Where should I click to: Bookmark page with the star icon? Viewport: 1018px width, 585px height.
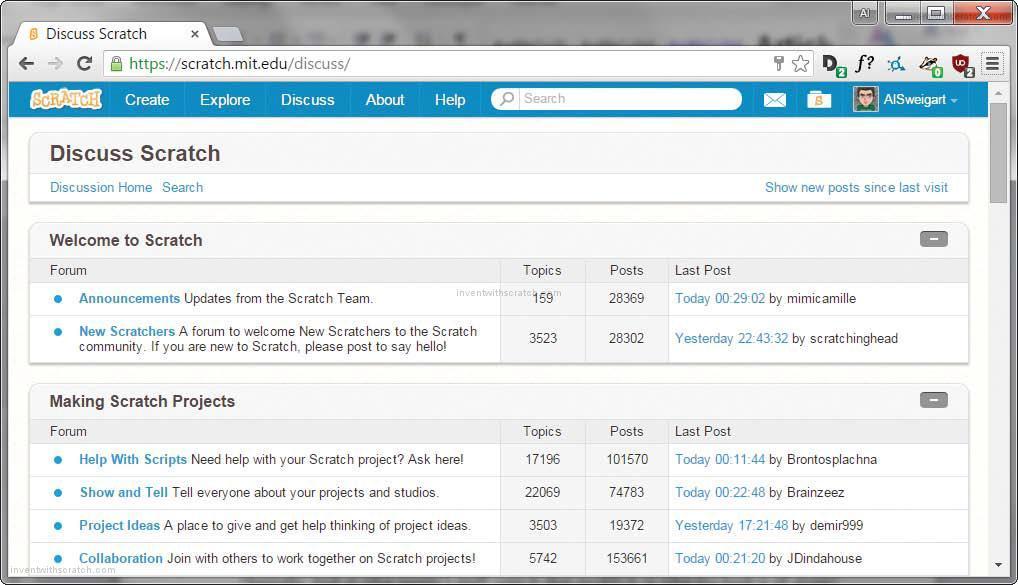coord(801,64)
